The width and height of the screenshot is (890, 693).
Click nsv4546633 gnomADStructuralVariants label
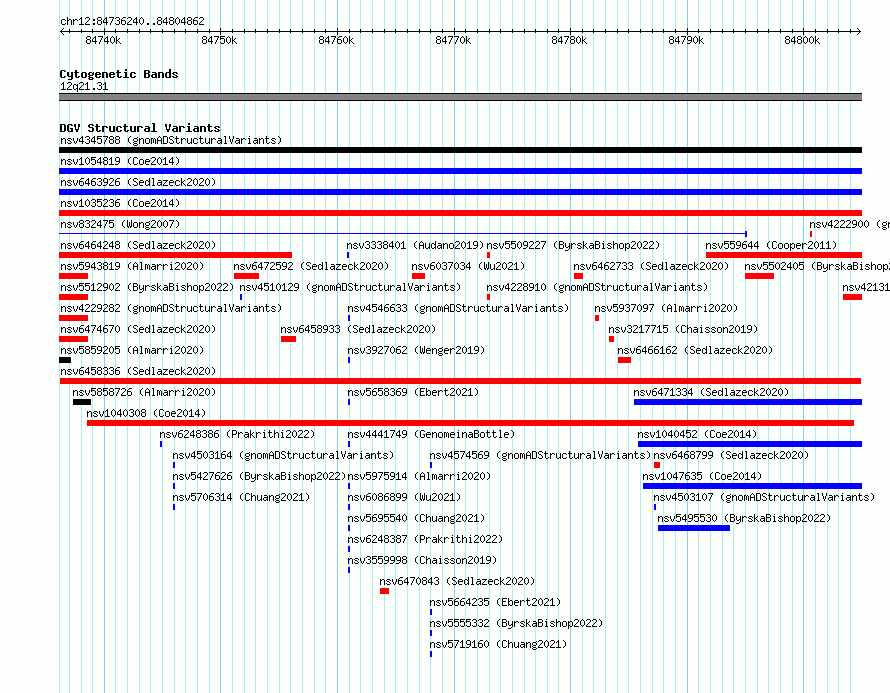click(x=458, y=308)
